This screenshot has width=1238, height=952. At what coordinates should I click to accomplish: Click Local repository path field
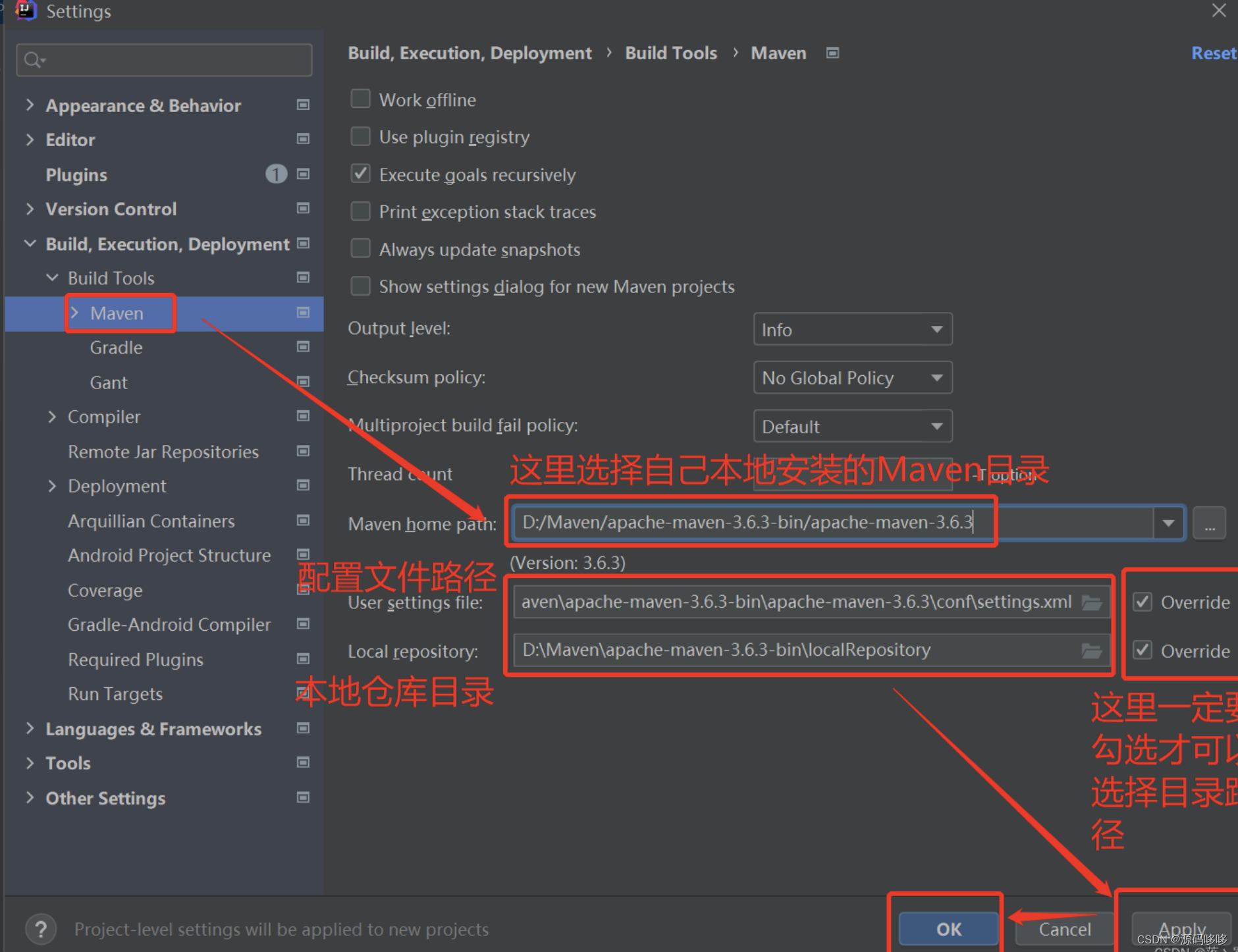(811, 650)
